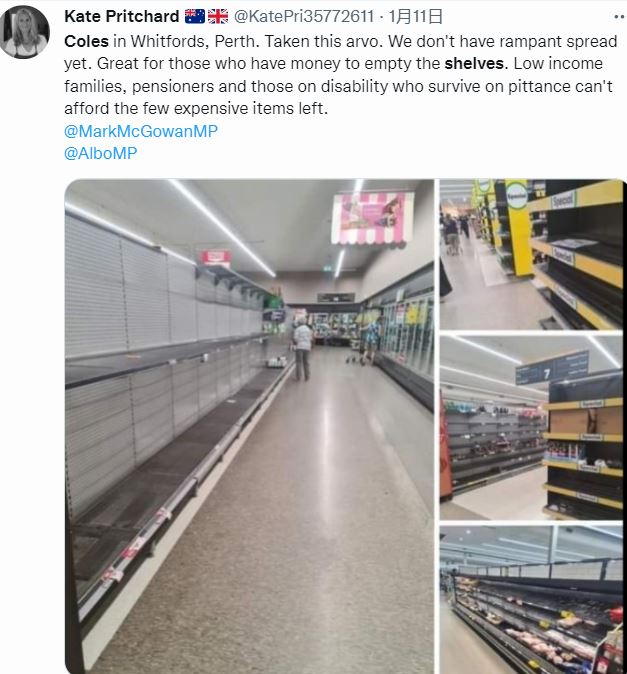Open the Kate Pritchard display name
Image resolution: width=627 pixels, height=674 pixels.
(x=122, y=16)
